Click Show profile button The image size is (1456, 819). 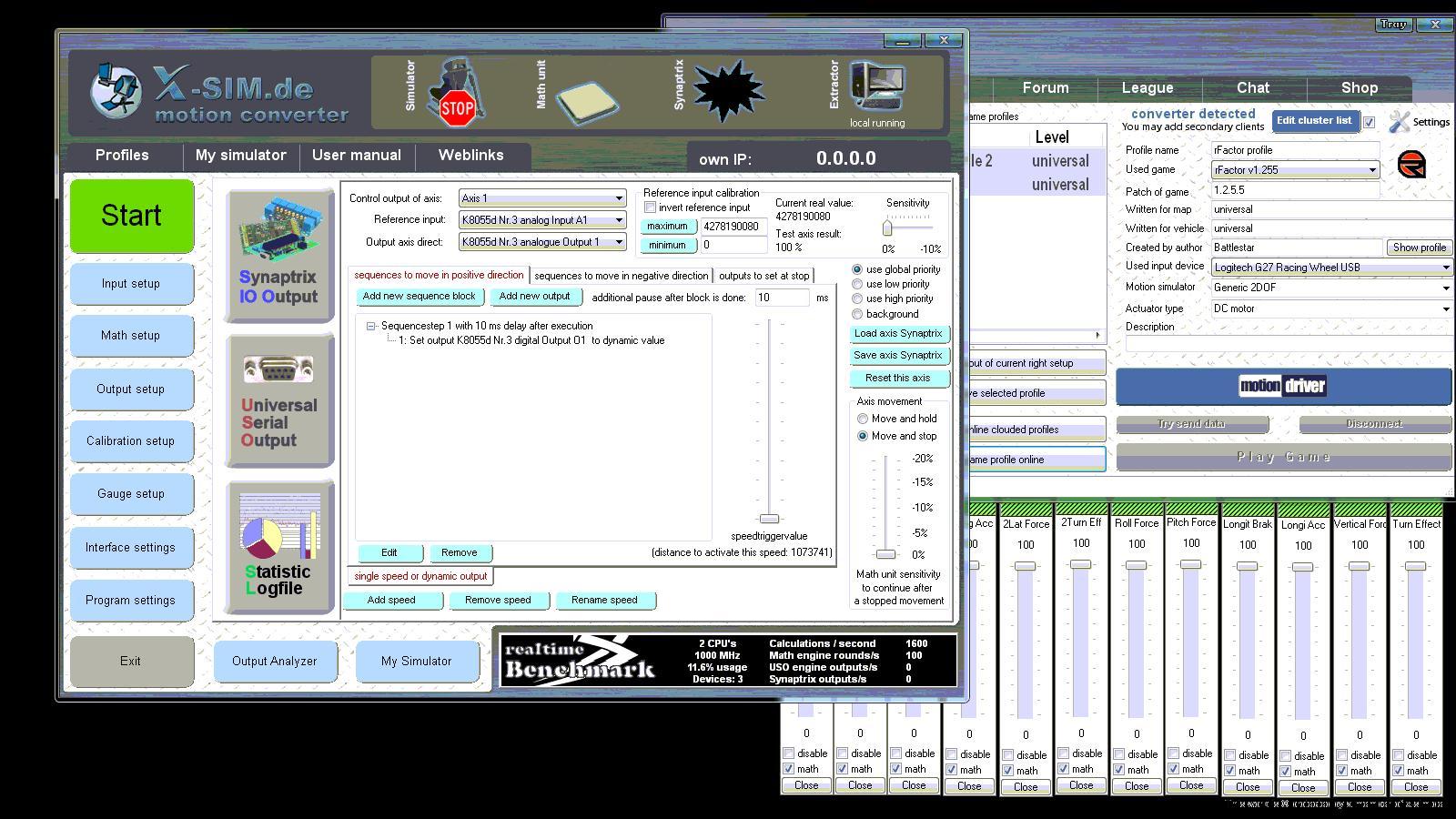pos(1419,248)
